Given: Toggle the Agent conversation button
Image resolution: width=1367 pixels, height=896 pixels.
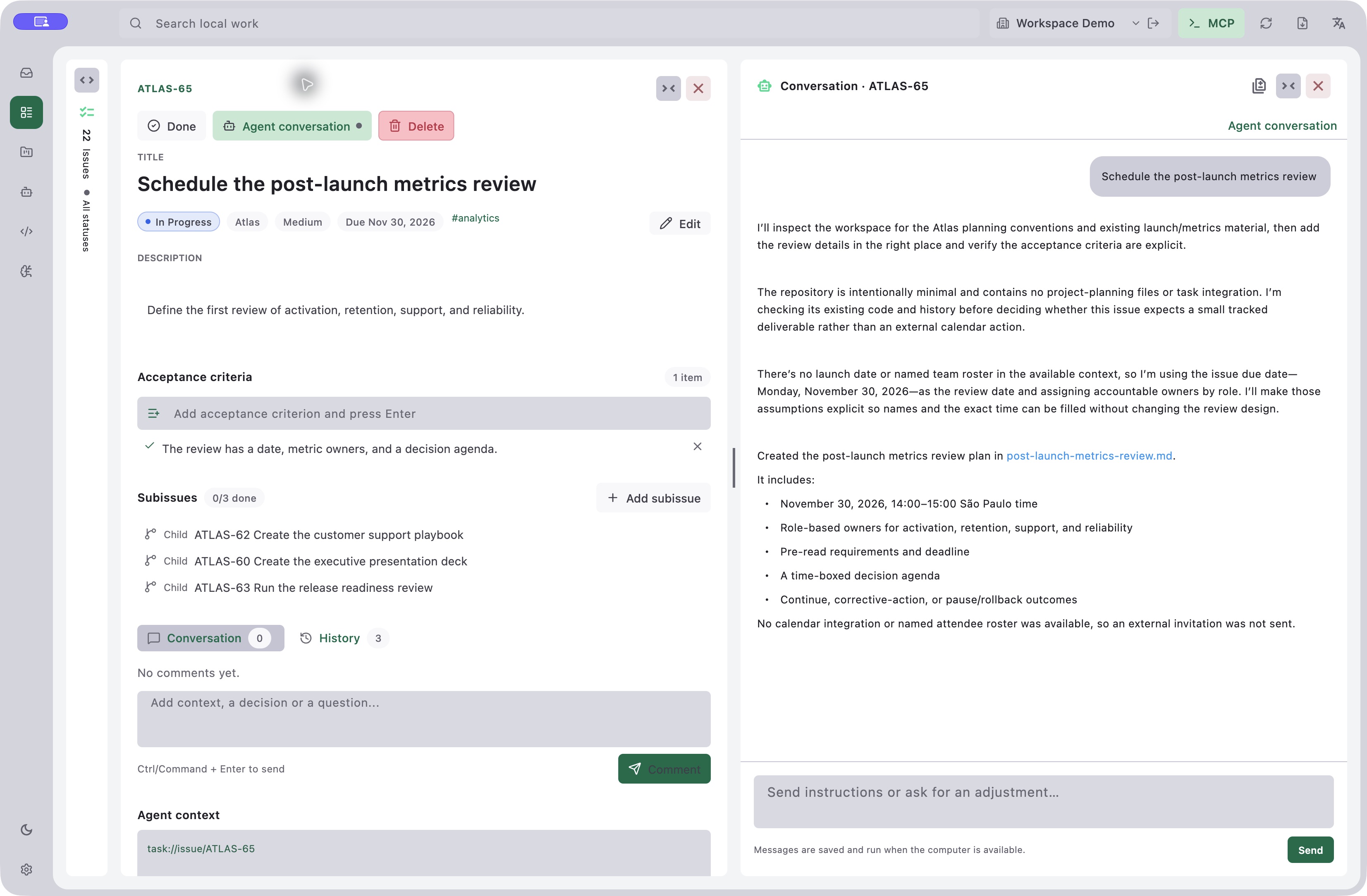Looking at the screenshot, I should point(292,126).
